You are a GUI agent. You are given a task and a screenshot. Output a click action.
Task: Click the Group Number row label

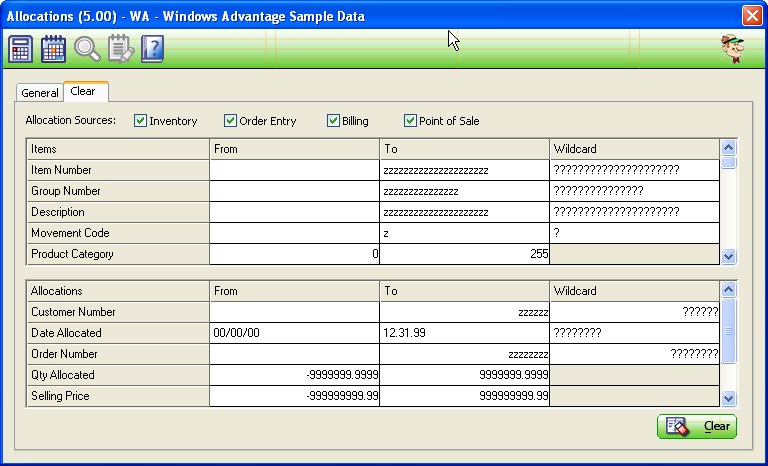point(118,191)
